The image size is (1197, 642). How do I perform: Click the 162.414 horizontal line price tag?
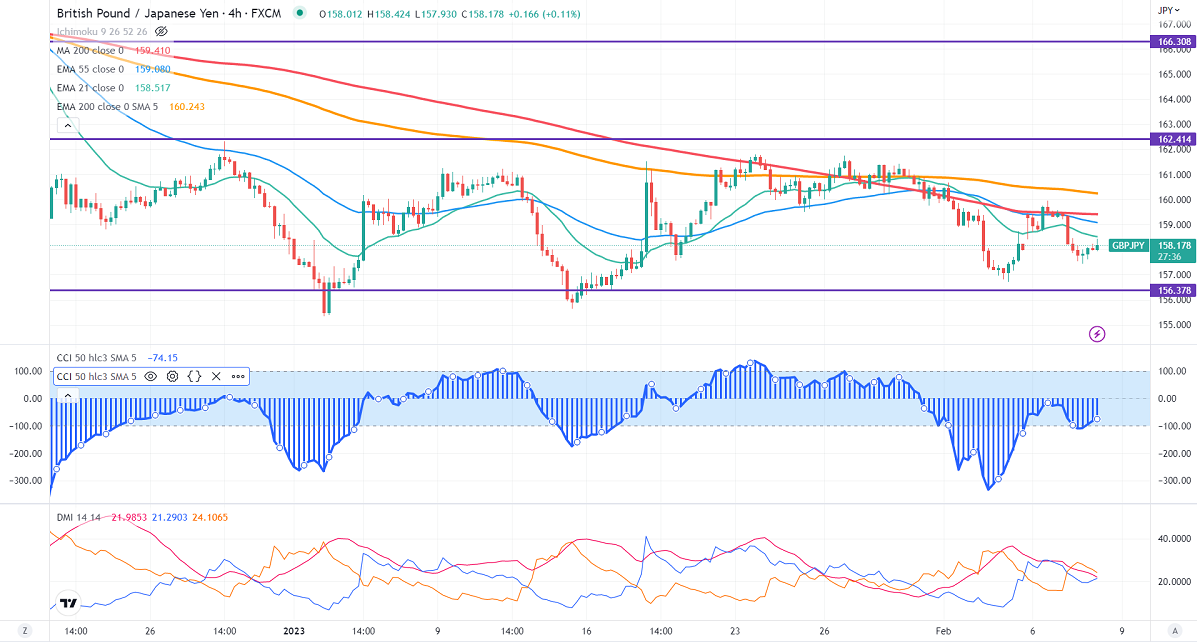[x=1173, y=139]
